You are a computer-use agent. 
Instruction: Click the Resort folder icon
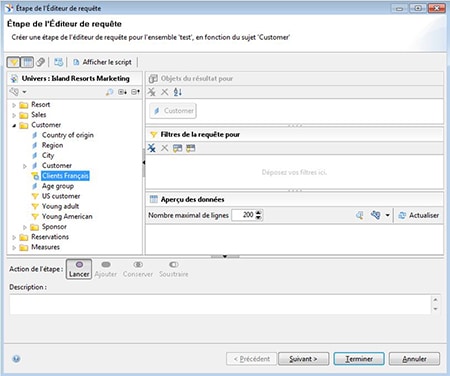(x=24, y=105)
